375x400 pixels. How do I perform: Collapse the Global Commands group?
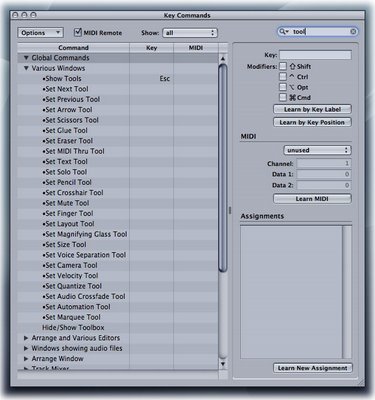pyautogui.click(x=26, y=58)
